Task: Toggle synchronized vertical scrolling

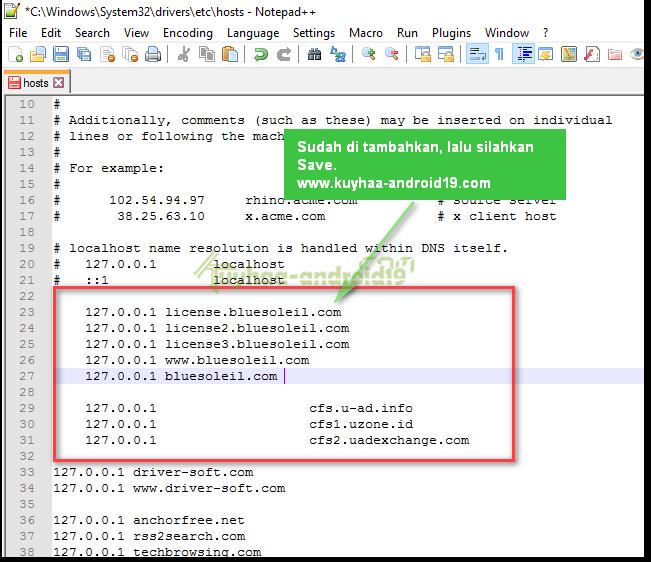Action: (x=423, y=54)
